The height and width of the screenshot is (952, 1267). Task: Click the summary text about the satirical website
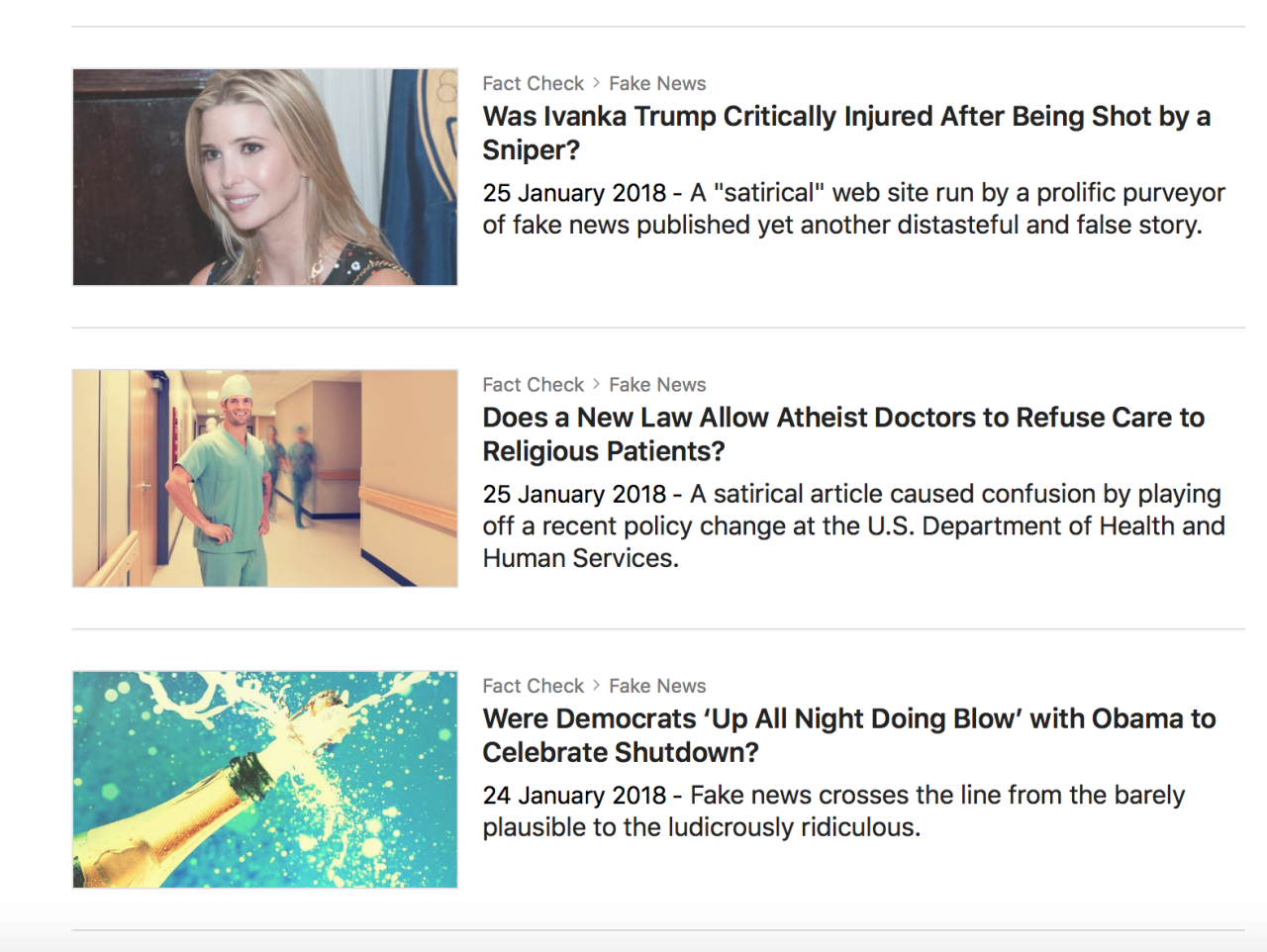pos(851,209)
